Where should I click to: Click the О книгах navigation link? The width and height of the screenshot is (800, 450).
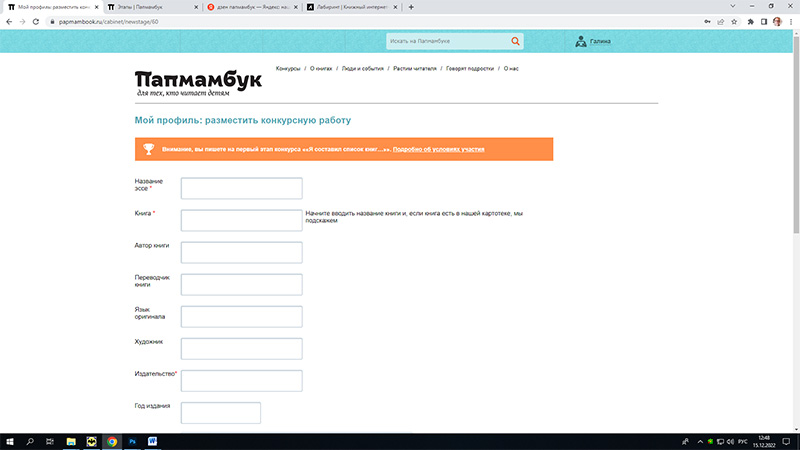coord(322,68)
